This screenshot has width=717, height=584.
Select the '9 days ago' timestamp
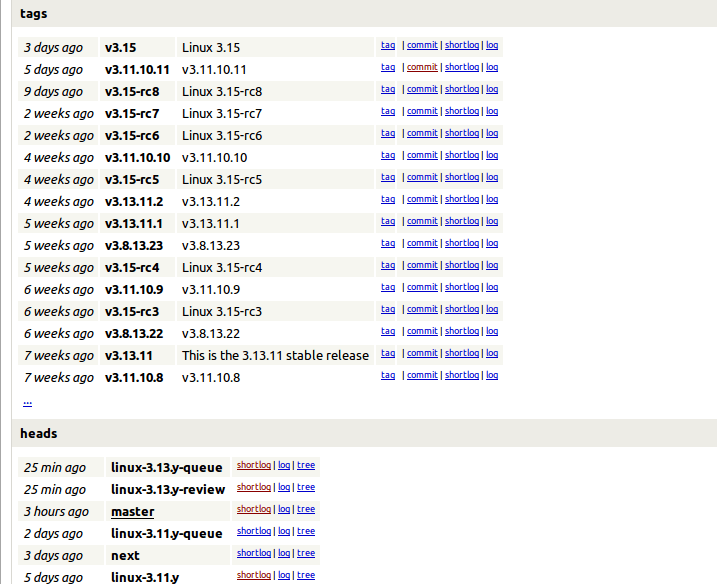tap(54, 92)
